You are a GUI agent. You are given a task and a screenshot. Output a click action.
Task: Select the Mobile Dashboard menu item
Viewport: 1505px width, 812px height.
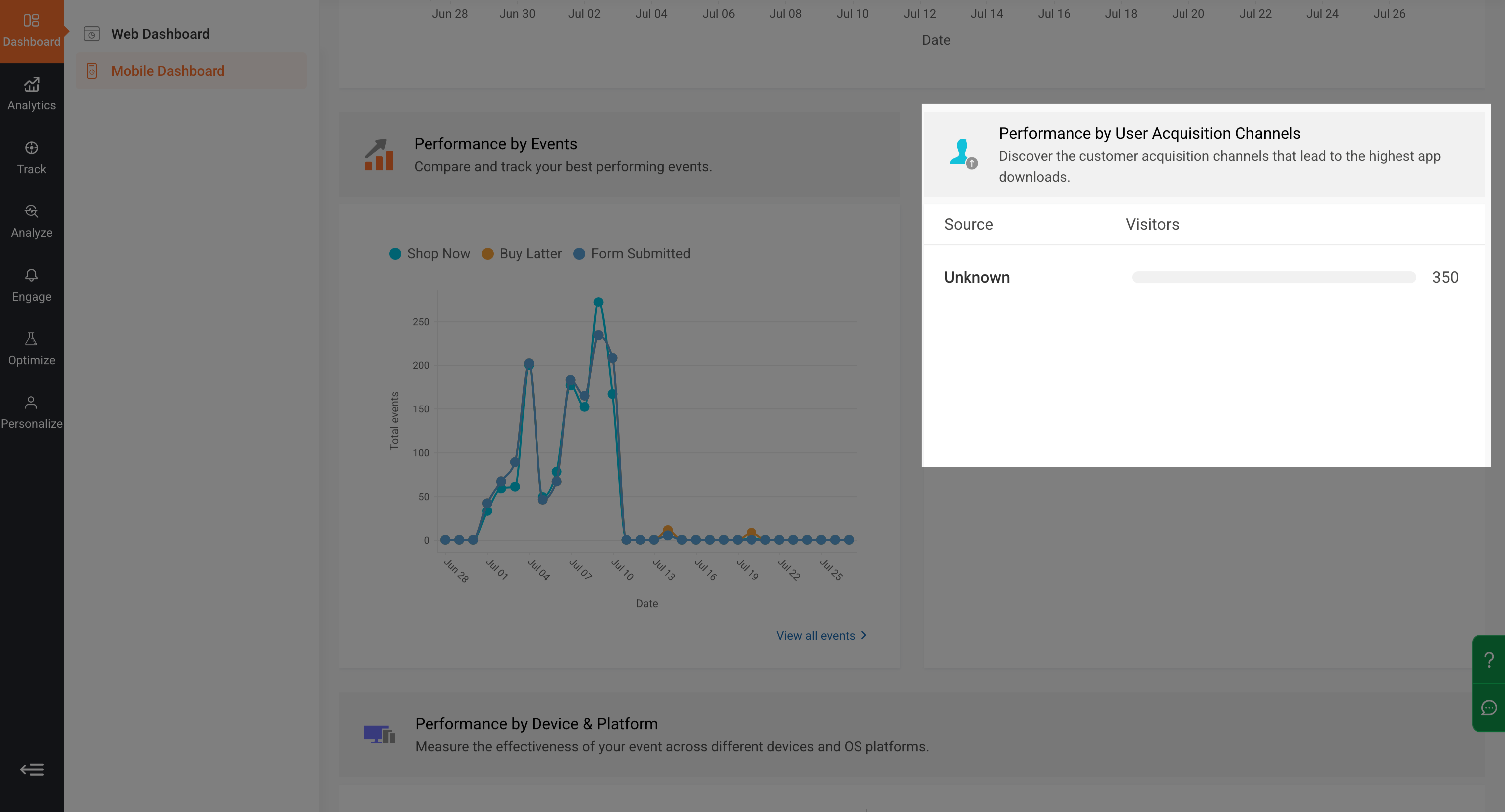click(191, 71)
